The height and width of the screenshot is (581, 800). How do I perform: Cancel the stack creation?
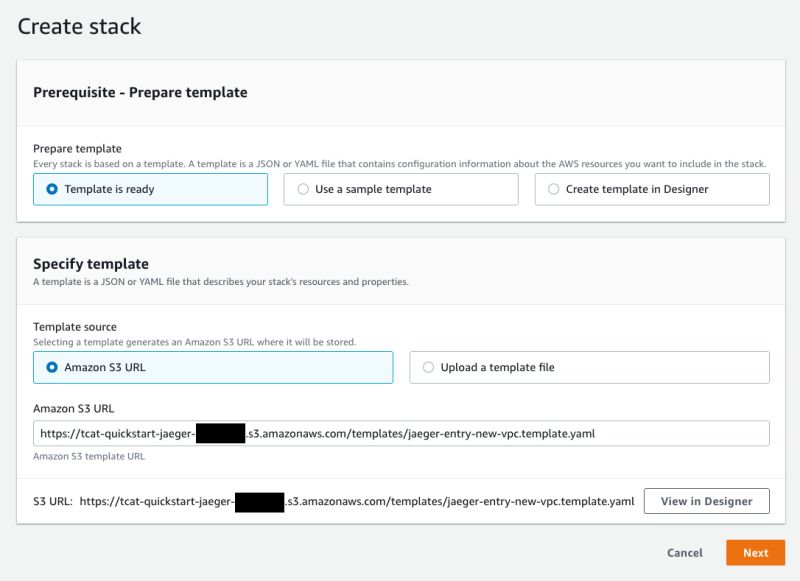coord(686,553)
